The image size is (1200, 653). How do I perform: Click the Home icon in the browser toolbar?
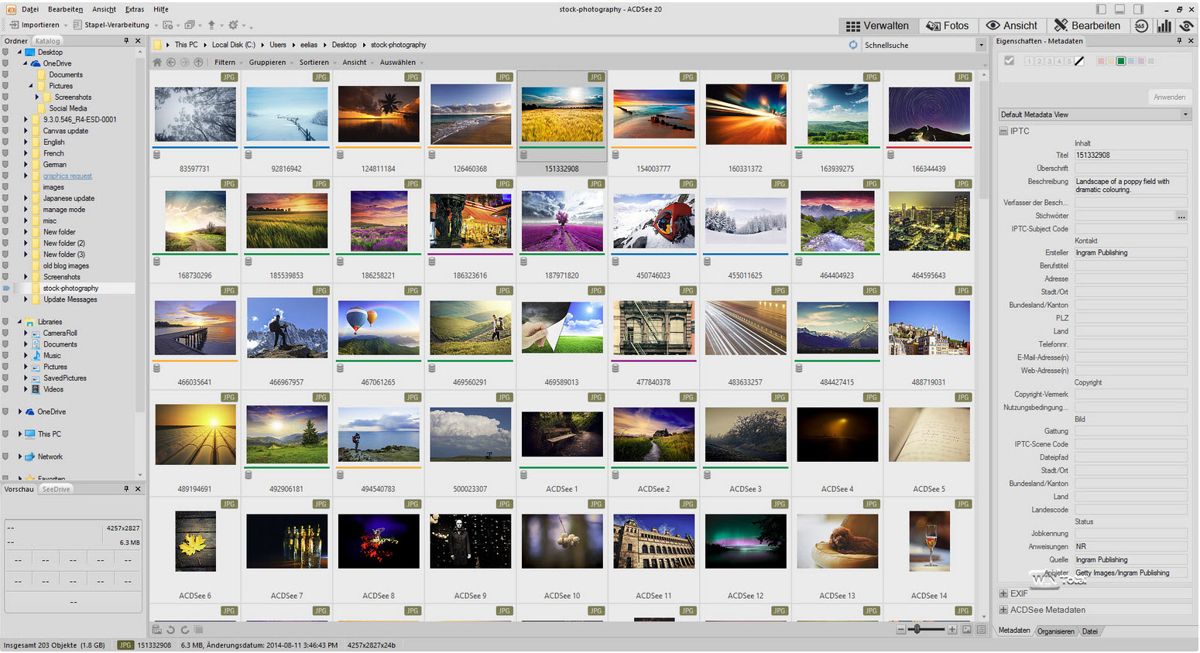(157, 62)
